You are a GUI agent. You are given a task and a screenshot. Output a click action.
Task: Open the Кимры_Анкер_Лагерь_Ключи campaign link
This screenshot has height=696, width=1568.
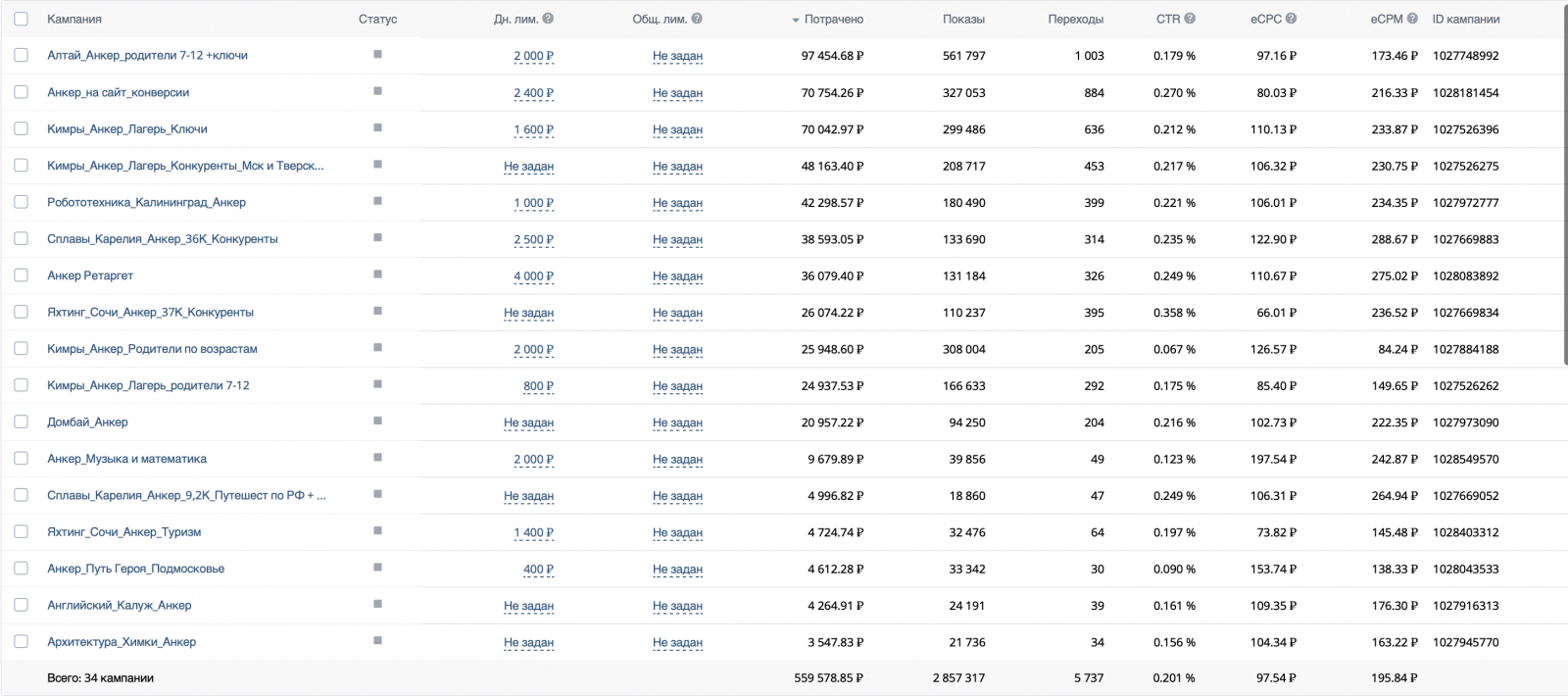127,129
